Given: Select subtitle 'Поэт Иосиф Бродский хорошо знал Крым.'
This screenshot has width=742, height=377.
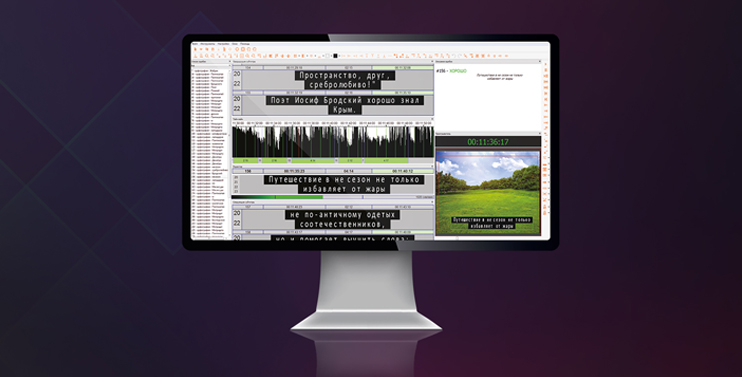Looking at the screenshot, I should click(x=344, y=105).
